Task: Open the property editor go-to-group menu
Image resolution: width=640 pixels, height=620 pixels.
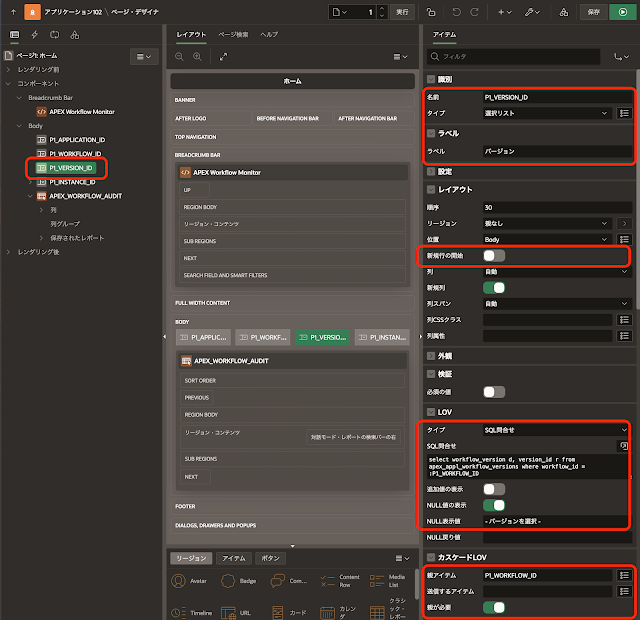Action: [x=621, y=57]
